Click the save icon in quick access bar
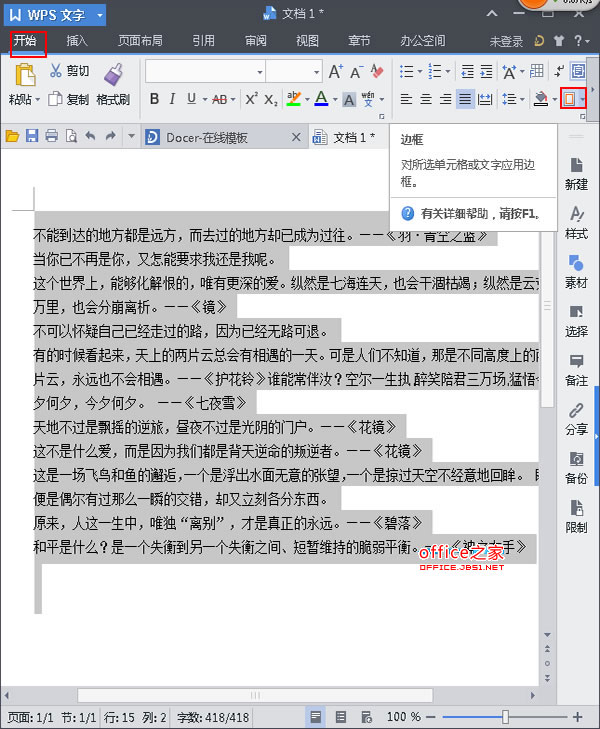Viewport: 600px width, 729px height. click(x=32, y=136)
